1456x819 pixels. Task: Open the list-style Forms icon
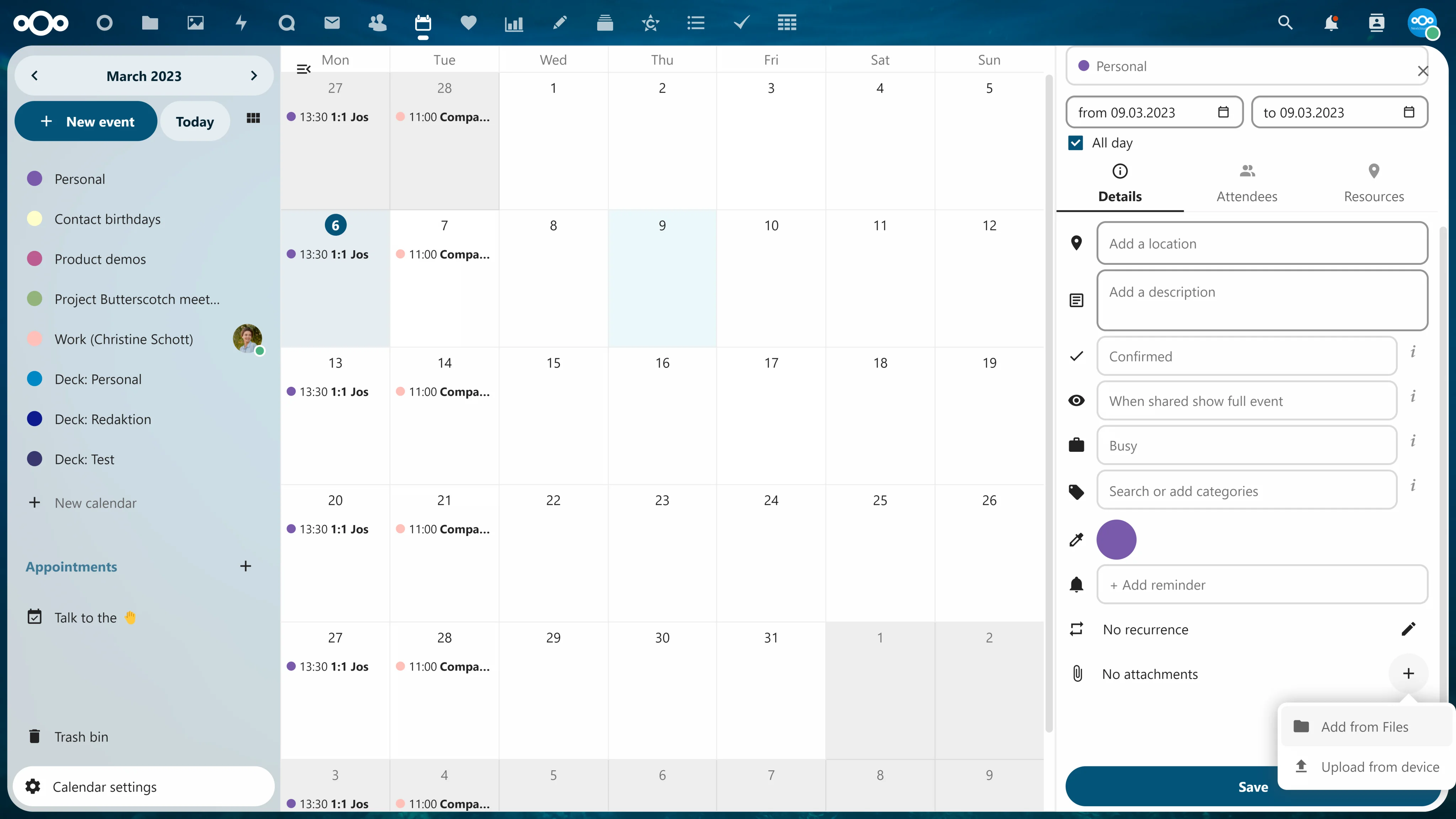tap(696, 23)
